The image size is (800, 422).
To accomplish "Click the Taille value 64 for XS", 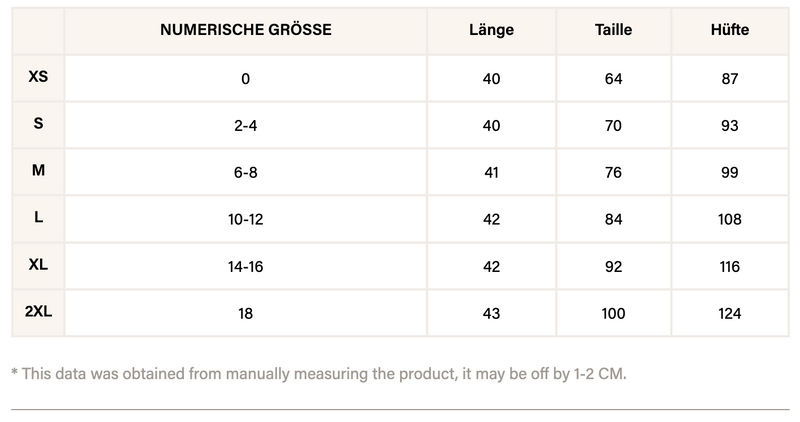I will tap(613, 79).
